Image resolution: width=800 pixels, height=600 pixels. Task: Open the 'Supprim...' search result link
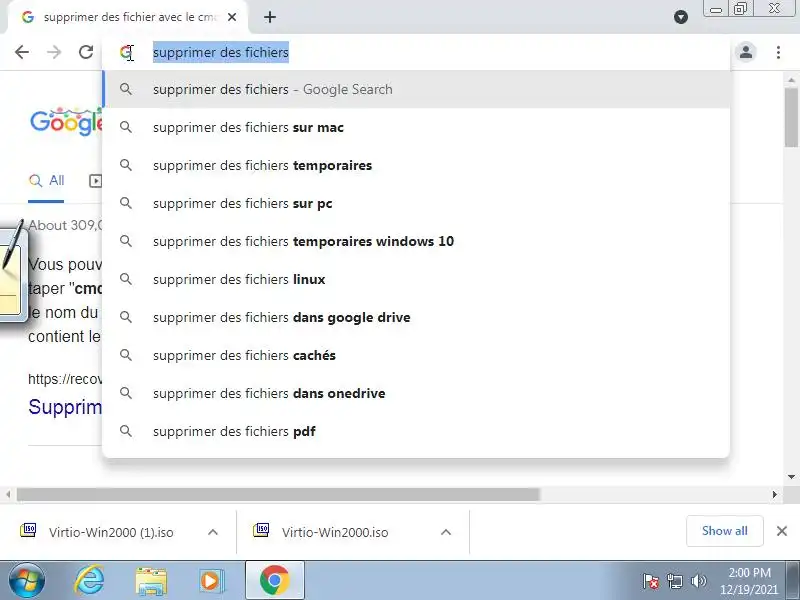coord(65,407)
